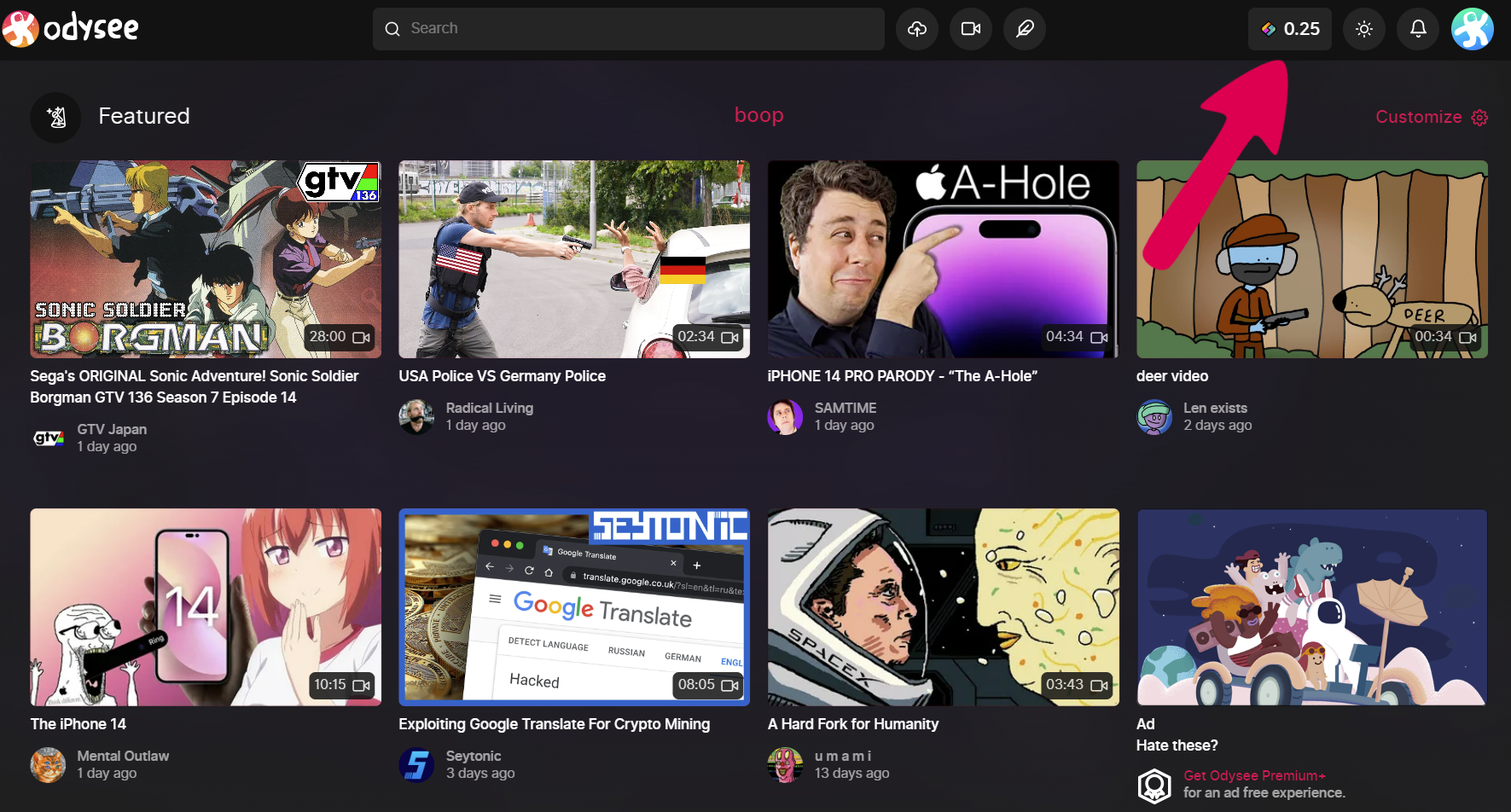This screenshot has height=812, width=1511.
Task: Click title "iPHONE 14 PRO PARODY"
Action: [x=902, y=376]
